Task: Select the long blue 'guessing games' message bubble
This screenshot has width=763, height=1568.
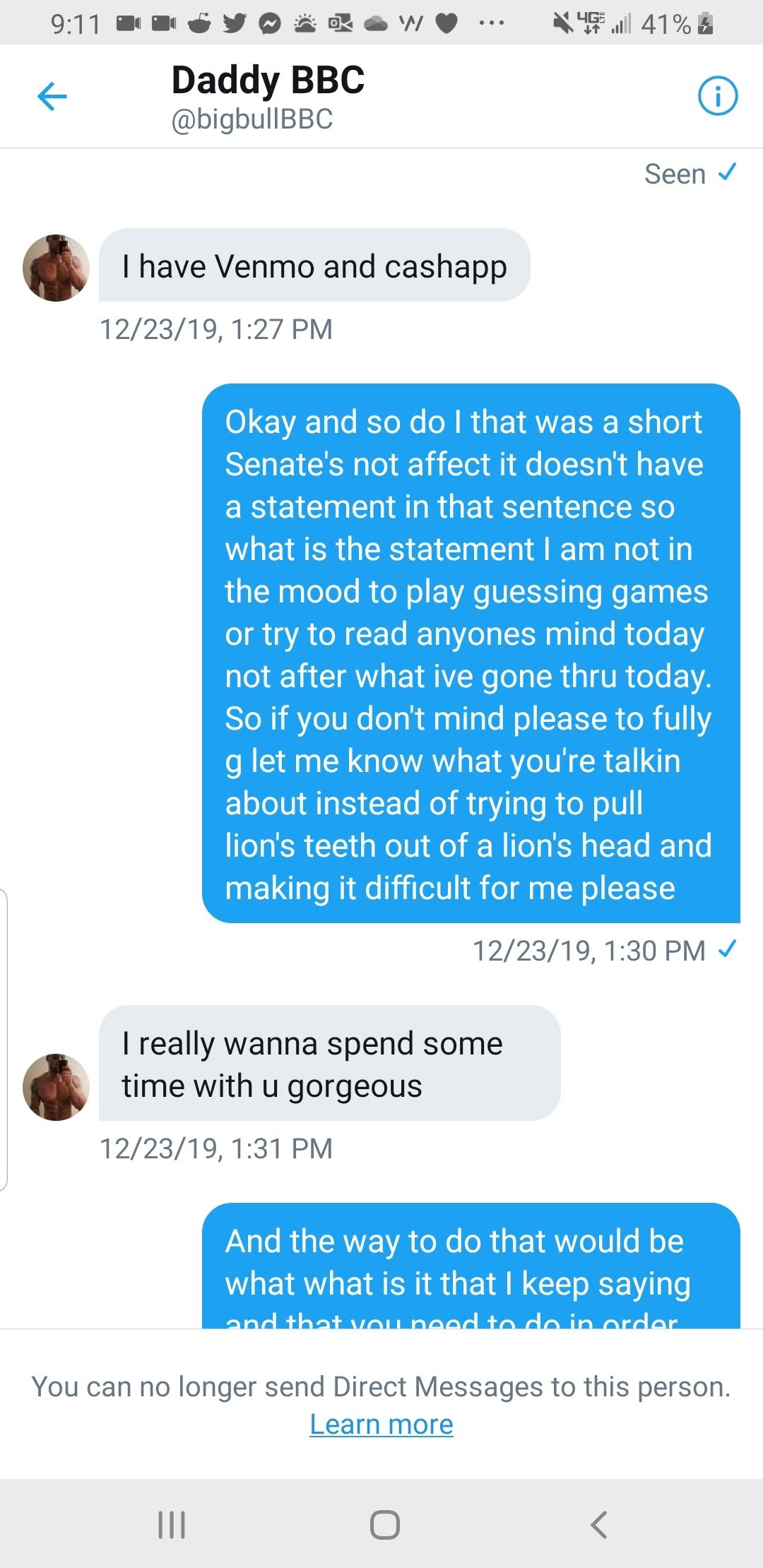Action: click(471, 653)
